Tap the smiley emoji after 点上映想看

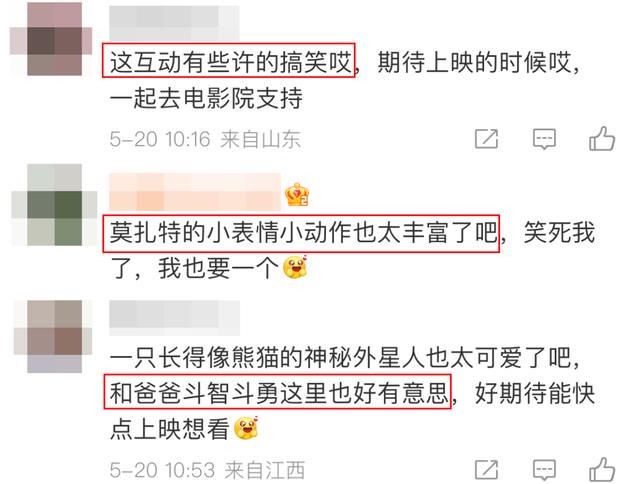246,428
